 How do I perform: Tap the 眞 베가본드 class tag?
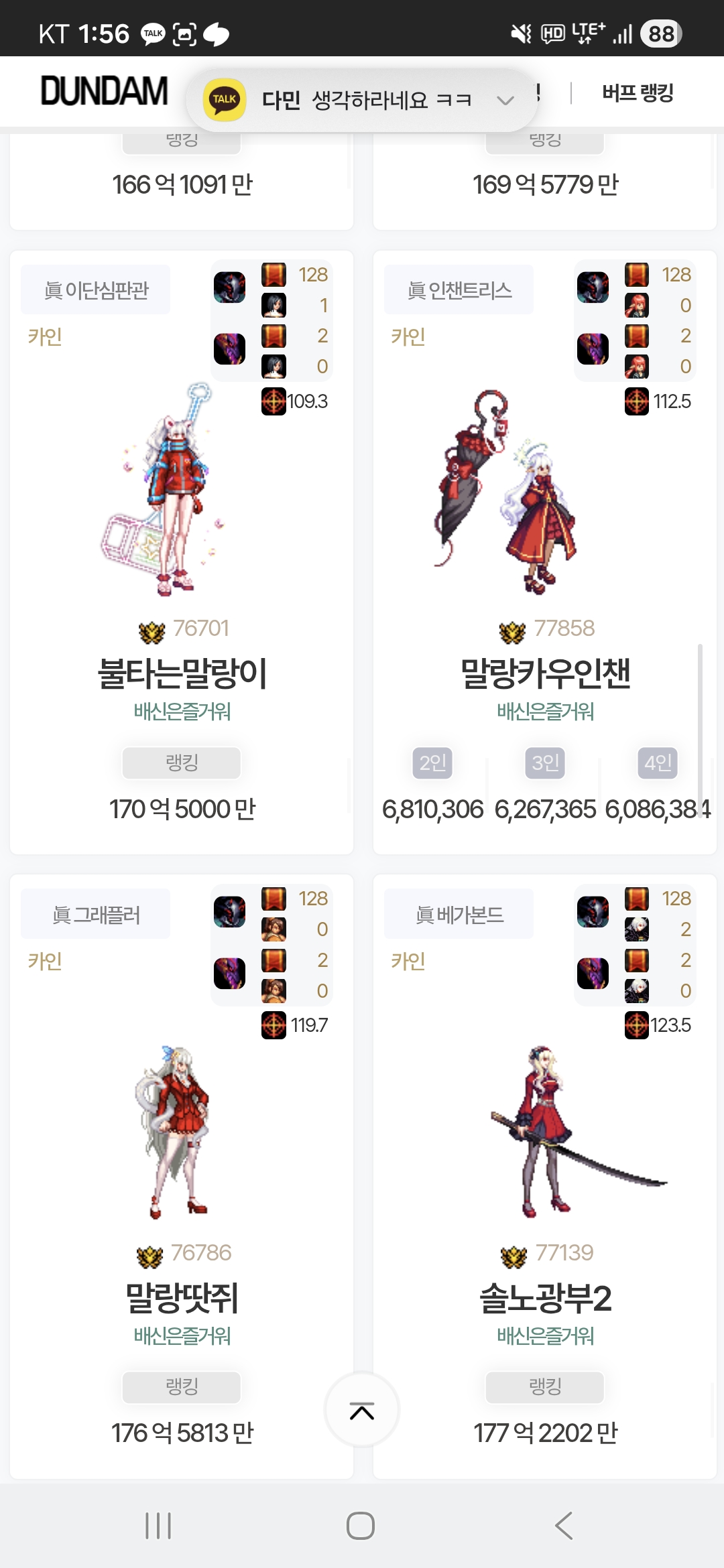click(x=459, y=914)
